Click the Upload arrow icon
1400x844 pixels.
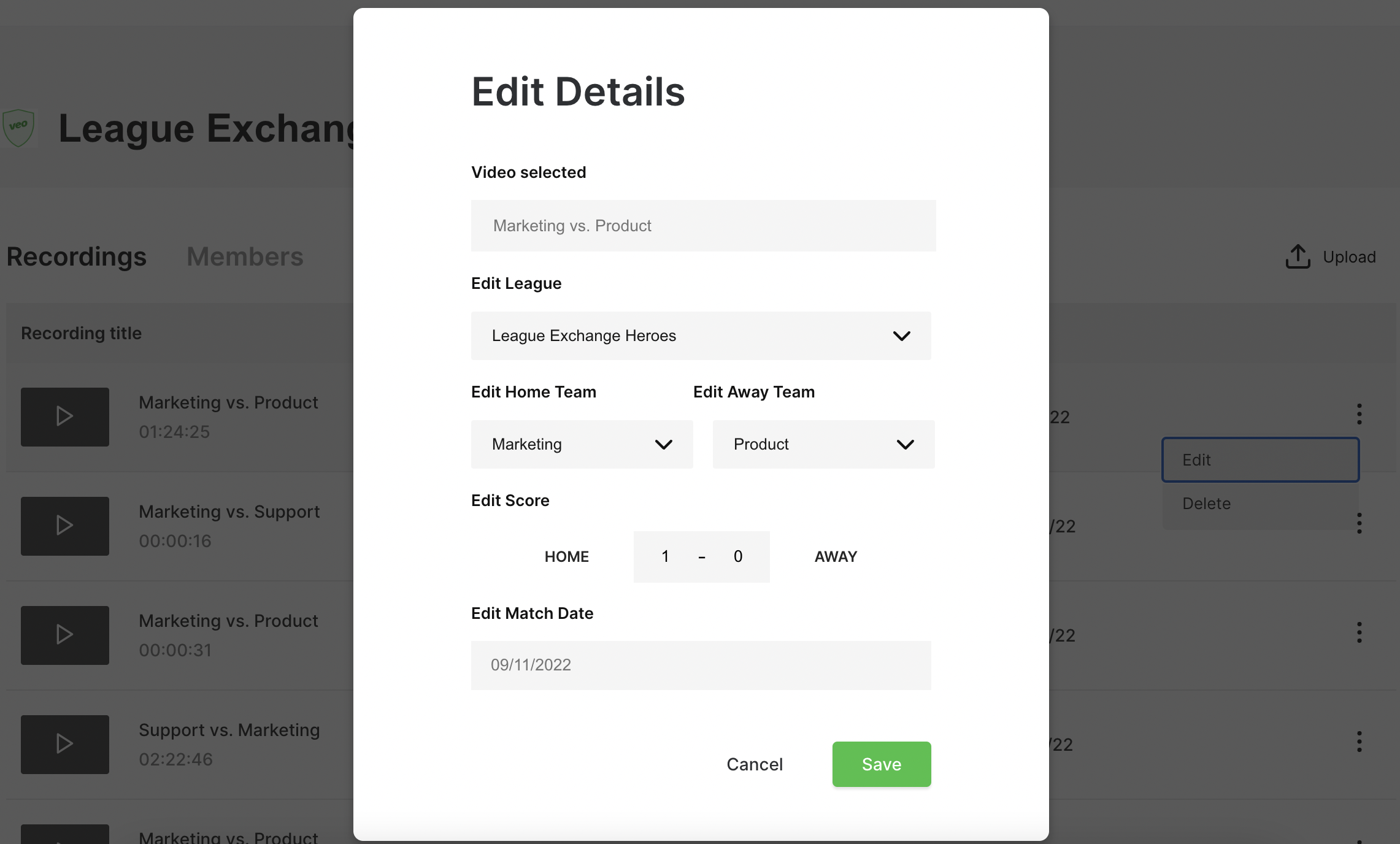tap(1298, 256)
